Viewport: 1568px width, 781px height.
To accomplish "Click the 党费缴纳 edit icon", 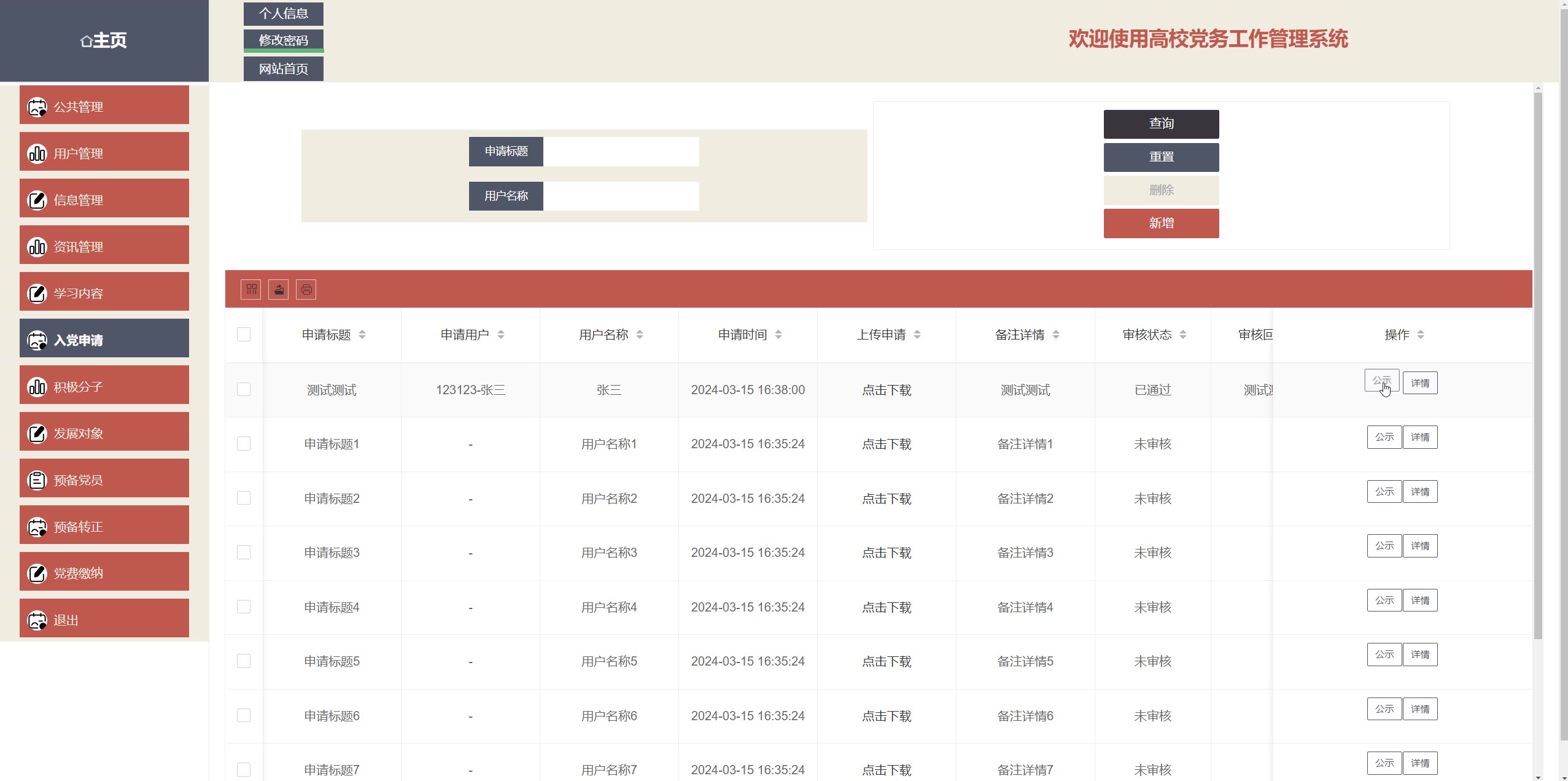I will point(37,573).
